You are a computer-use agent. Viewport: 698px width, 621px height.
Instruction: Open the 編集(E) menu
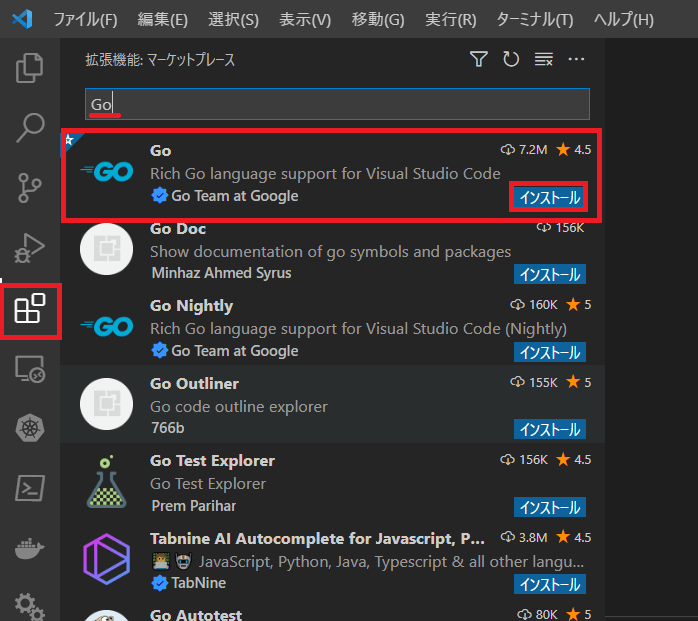coord(162,20)
